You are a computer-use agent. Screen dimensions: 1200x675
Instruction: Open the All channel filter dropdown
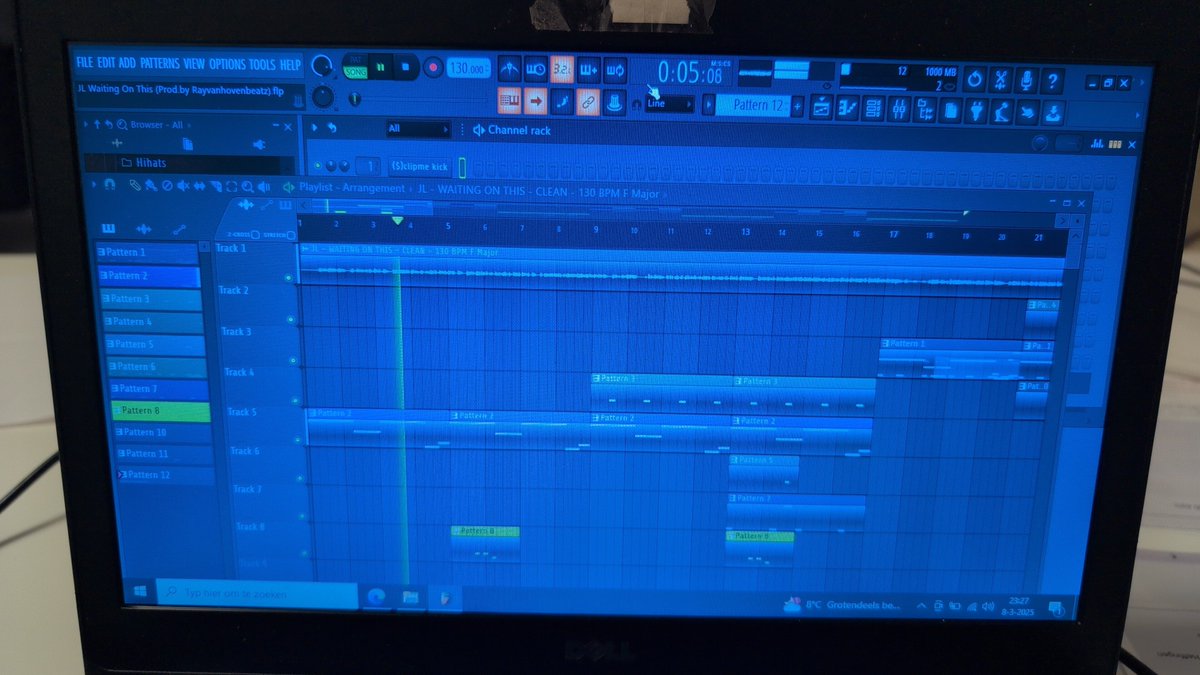point(418,129)
